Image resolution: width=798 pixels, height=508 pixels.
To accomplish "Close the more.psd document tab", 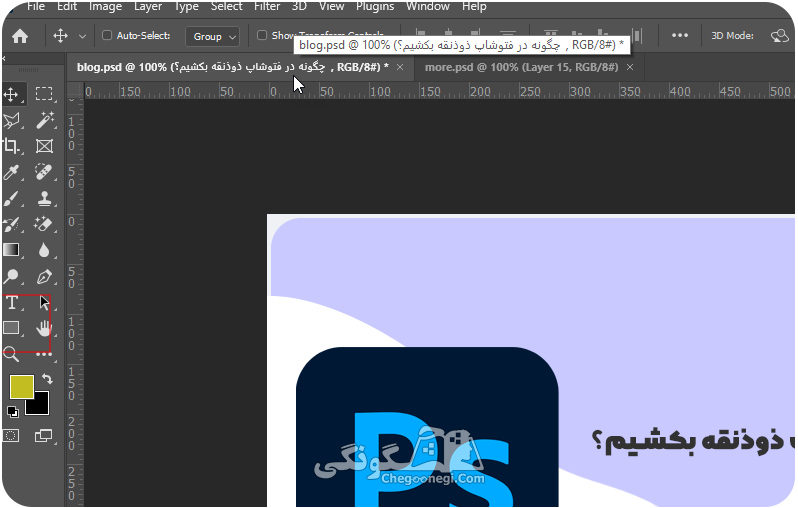I will coord(630,67).
